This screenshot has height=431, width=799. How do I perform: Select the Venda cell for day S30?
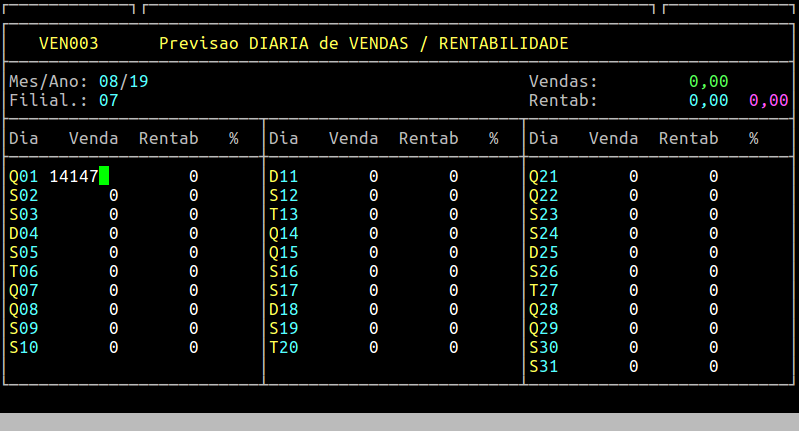point(633,347)
